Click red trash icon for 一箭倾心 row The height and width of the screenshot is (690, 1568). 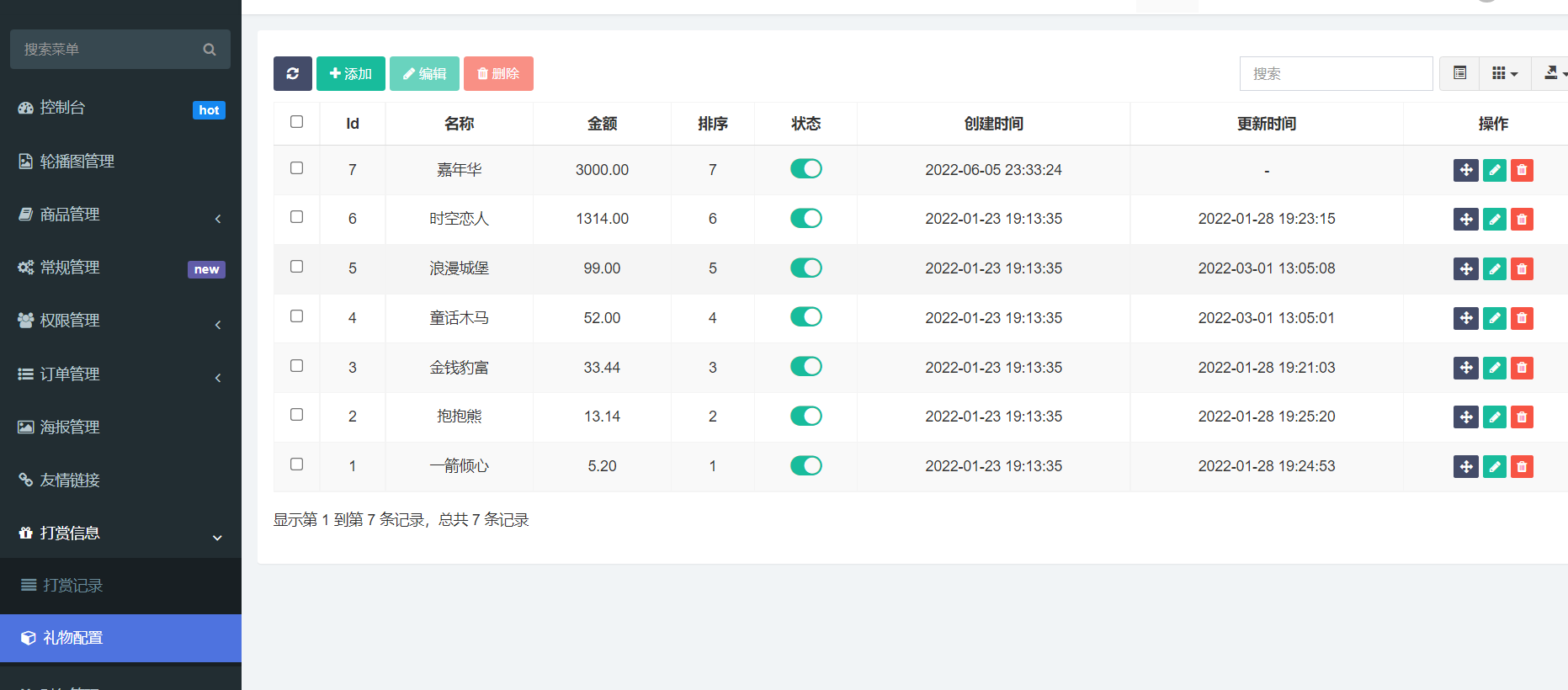1522,467
